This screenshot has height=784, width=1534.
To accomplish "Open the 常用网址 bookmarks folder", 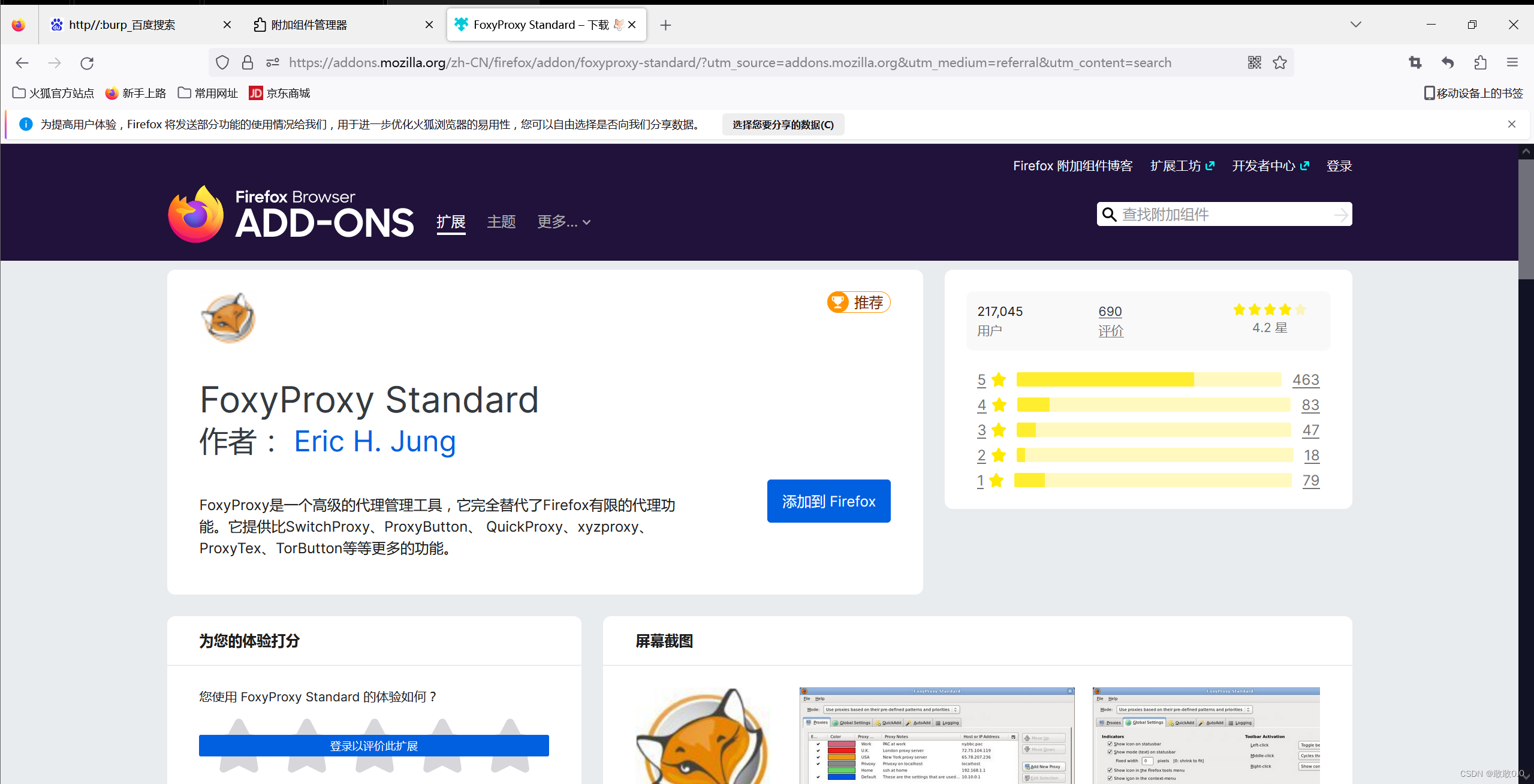I will 208,93.
